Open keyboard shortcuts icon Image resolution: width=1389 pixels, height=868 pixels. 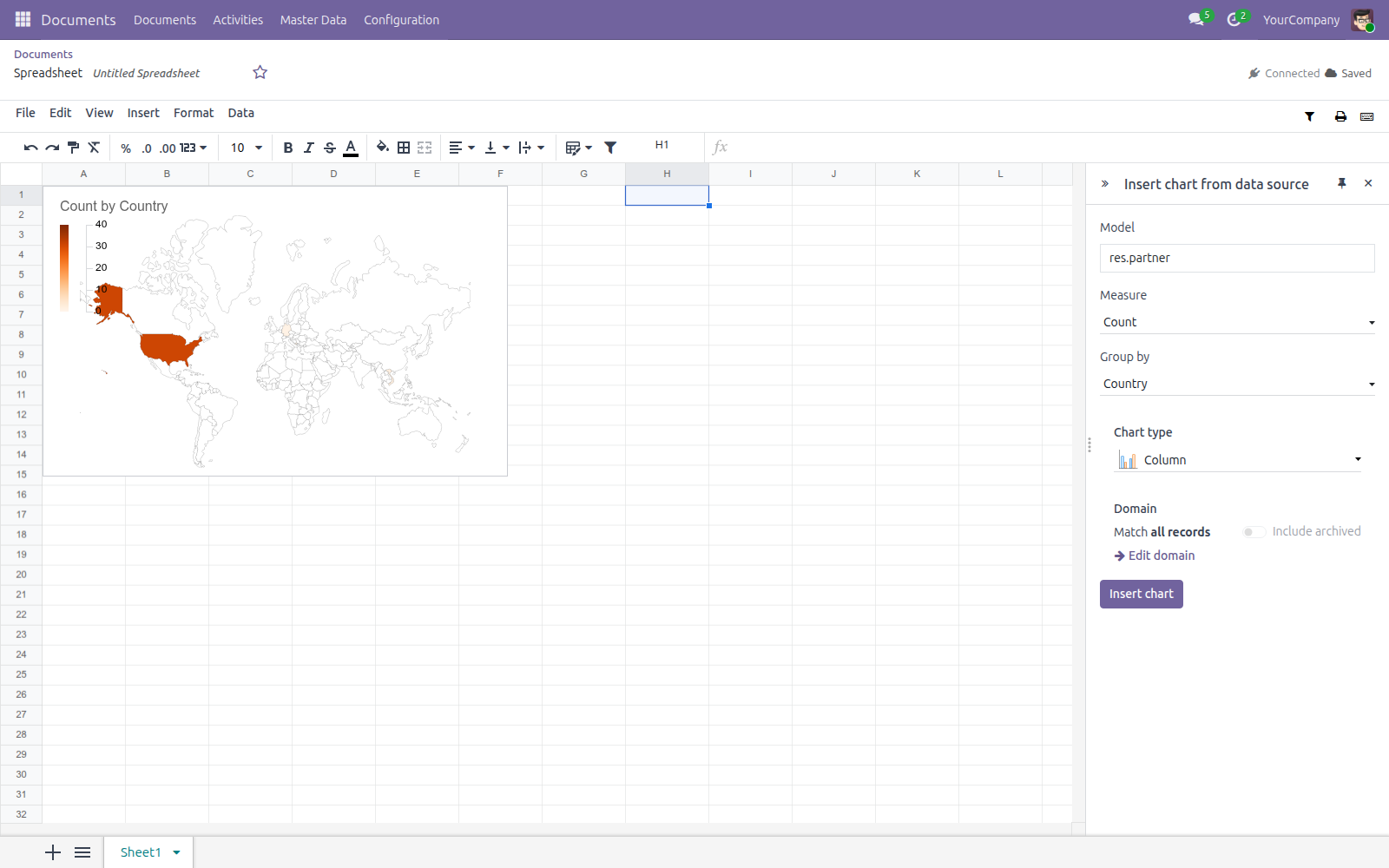(1367, 116)
